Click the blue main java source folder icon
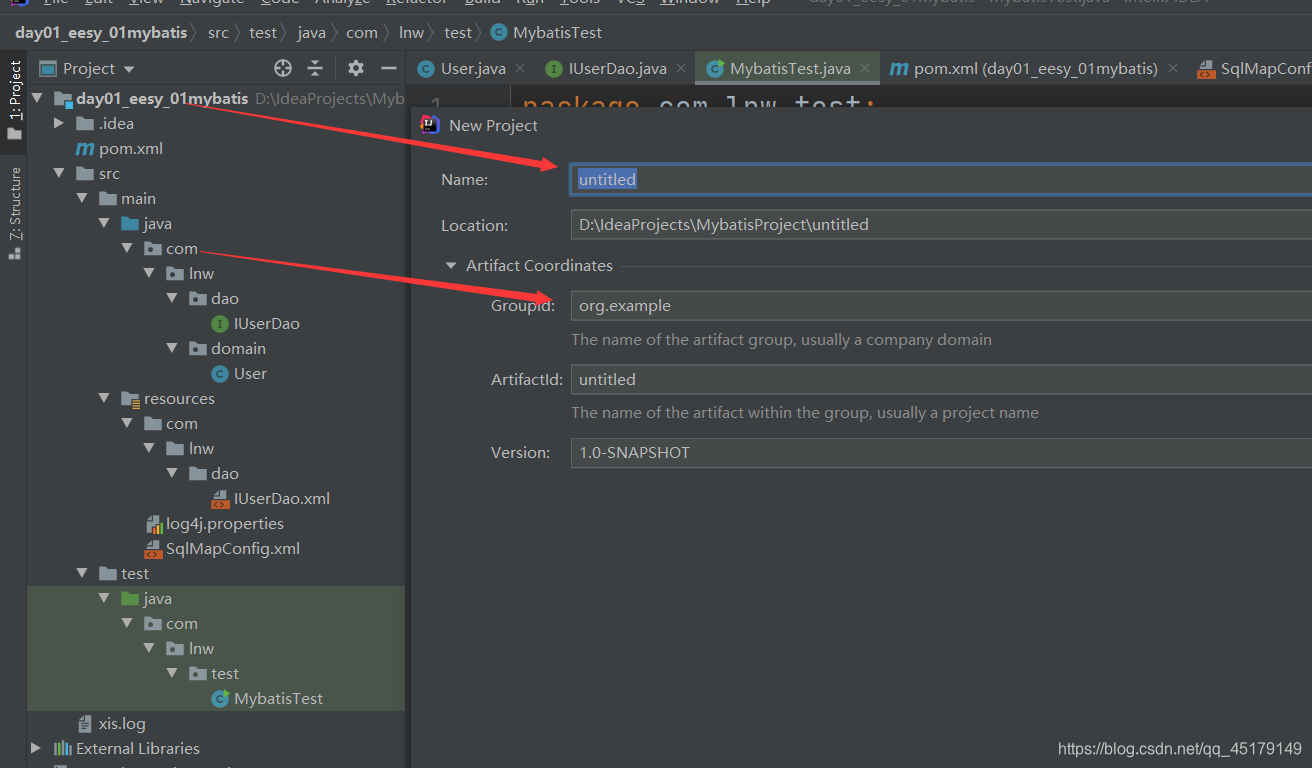The width and height of the screenshot is (1312, 768). (x=130, y=223)
